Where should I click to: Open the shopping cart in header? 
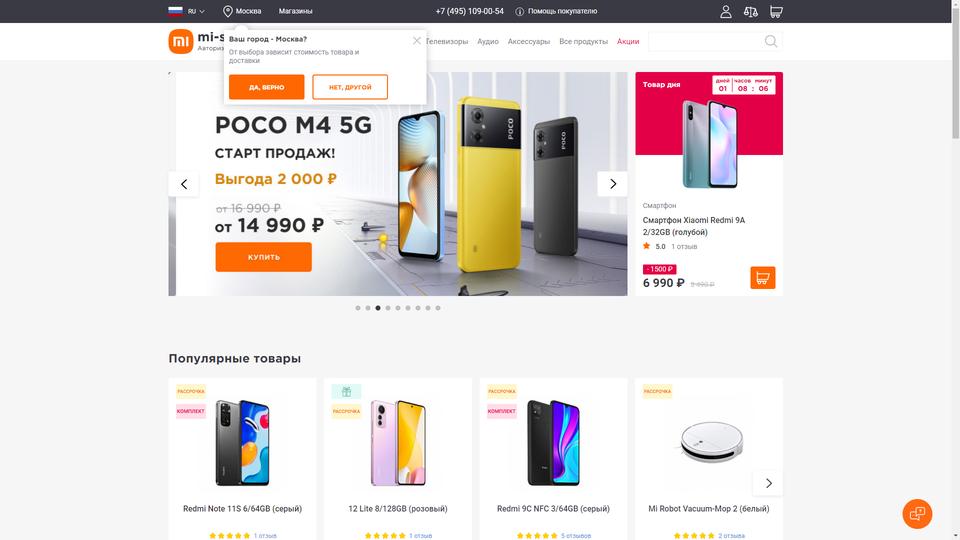[x=776, y=12]
